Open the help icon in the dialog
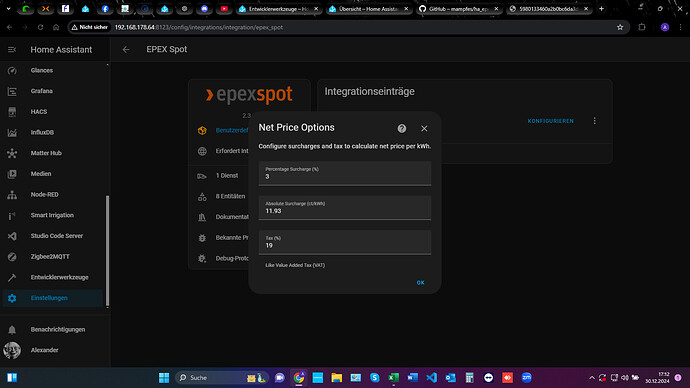 [401, 128]
